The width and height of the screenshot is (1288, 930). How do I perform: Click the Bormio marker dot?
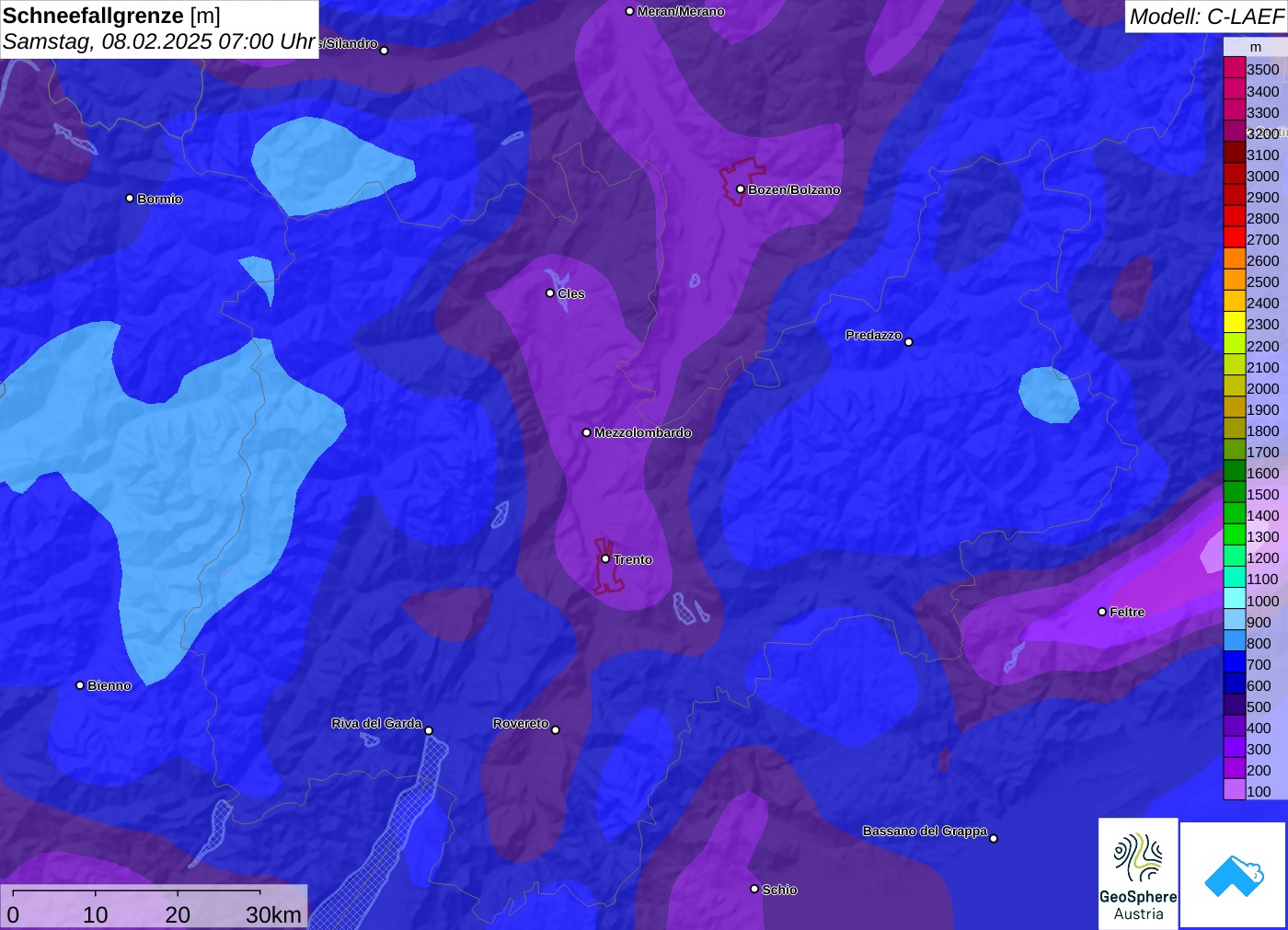(x=130, y=198)
